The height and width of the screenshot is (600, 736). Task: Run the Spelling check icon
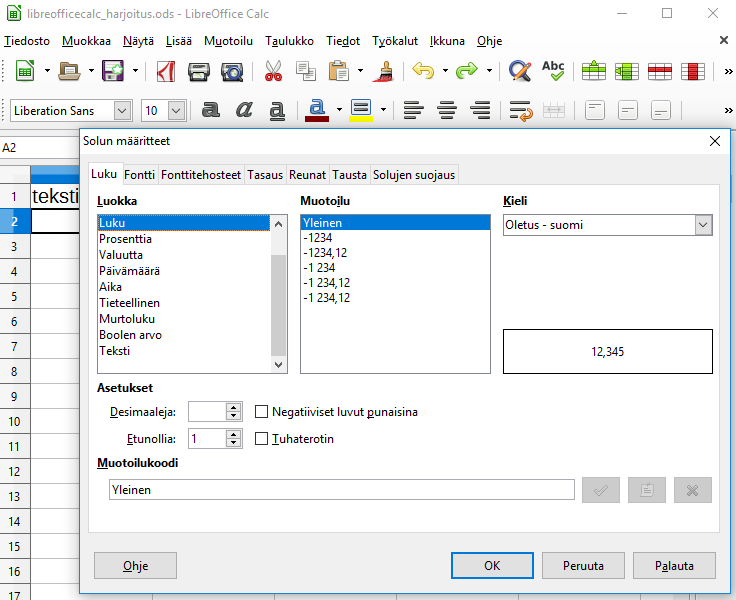[x=553, y=71]
